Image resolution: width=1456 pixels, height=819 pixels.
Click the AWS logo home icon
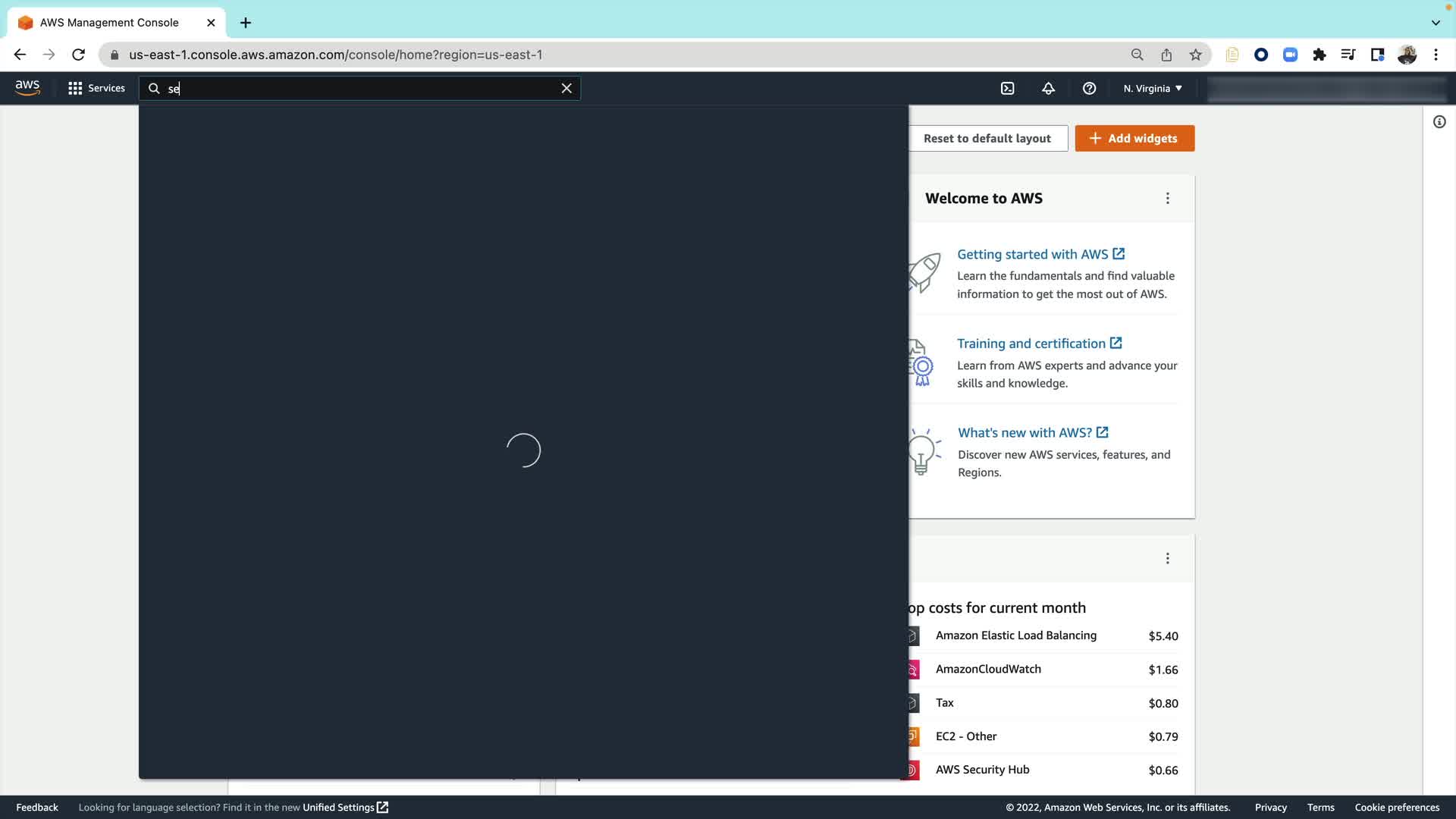pyautogui.click(x=27, y=88)
